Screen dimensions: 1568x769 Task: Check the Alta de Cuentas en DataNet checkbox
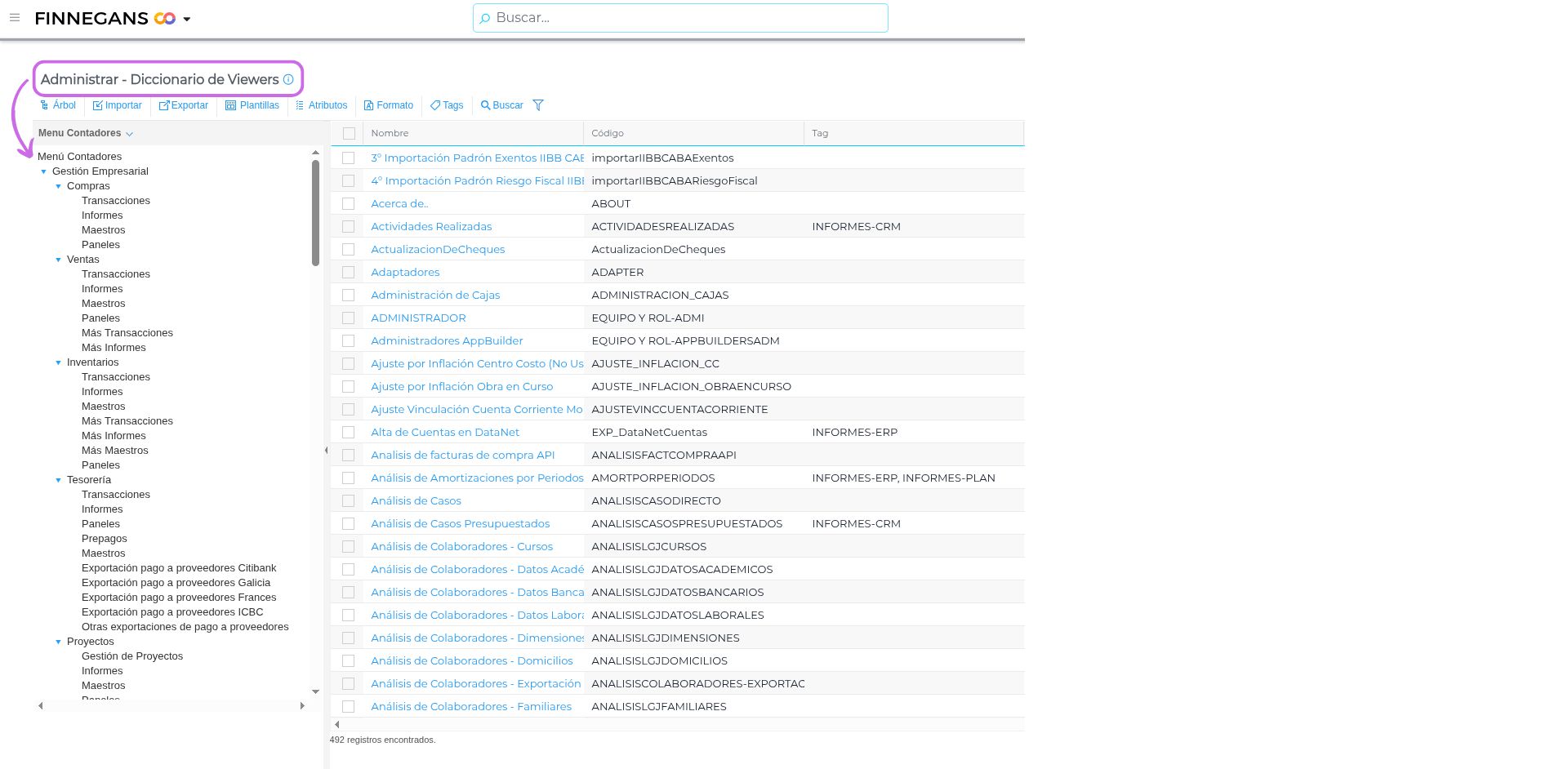coord(349,432)
